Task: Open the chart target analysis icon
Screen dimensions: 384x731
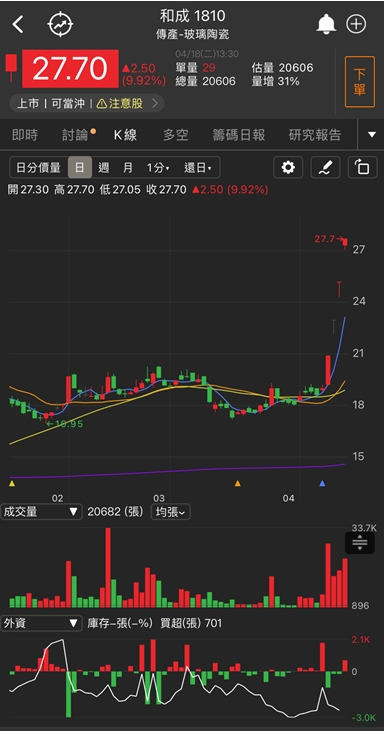Action: click(x=61, y=24)
